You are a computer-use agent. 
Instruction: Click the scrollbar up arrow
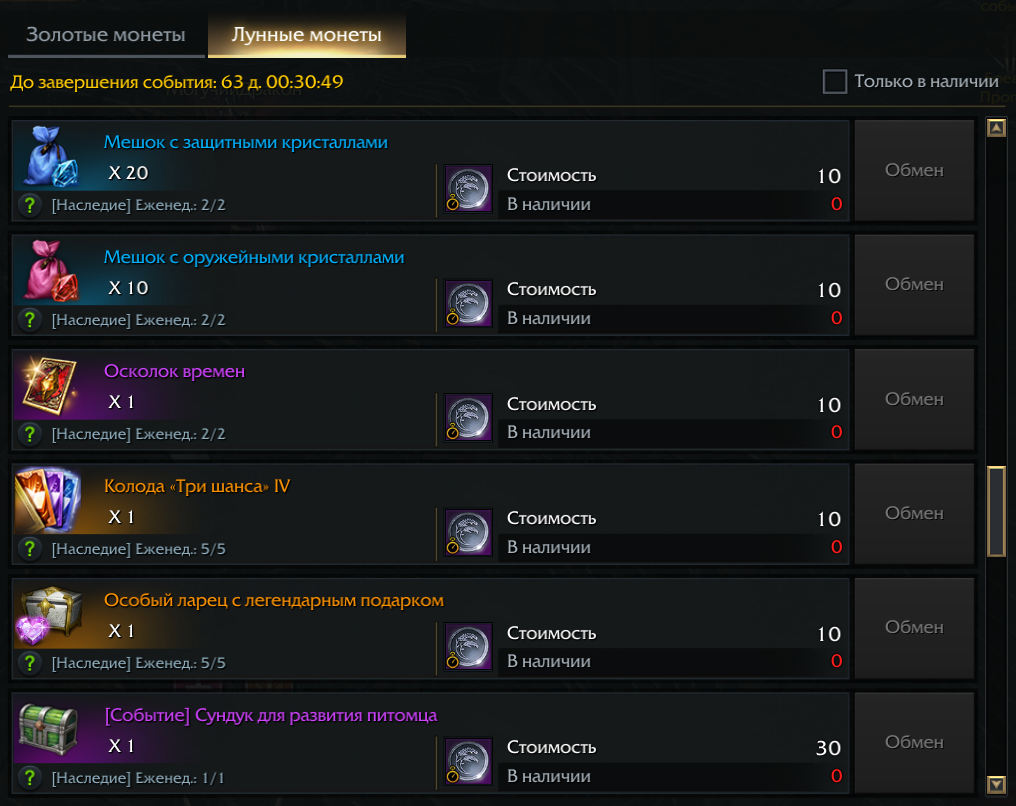(x=996, y=128)
